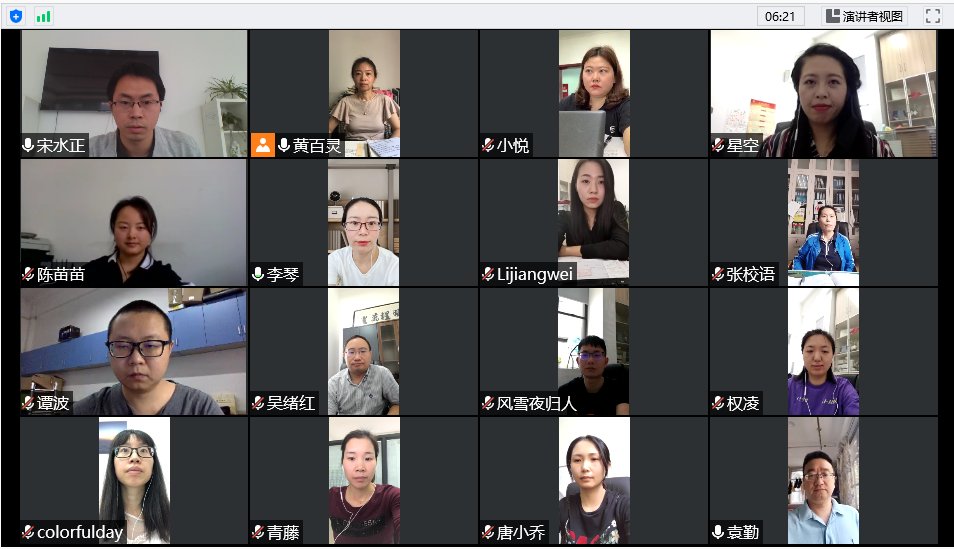Click the 唐小乔 name label

pos(521,533)
